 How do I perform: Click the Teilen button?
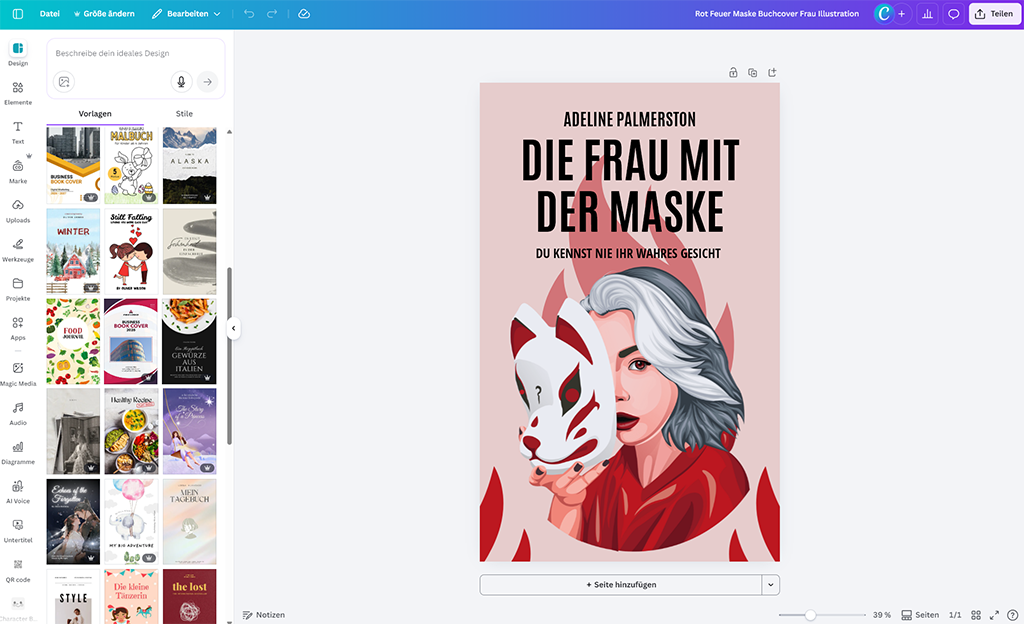(993, 14)
